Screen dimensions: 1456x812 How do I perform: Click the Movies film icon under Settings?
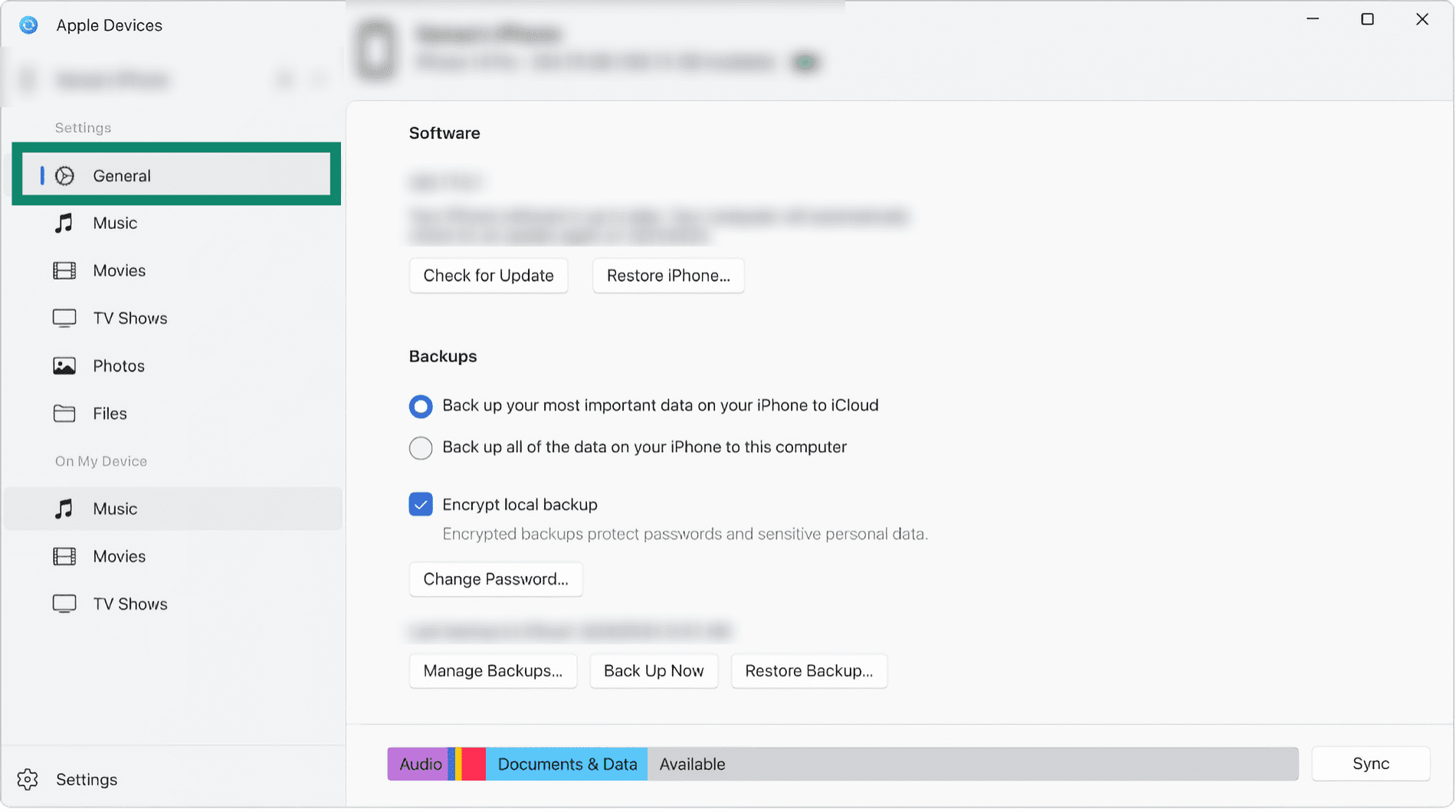64,271
